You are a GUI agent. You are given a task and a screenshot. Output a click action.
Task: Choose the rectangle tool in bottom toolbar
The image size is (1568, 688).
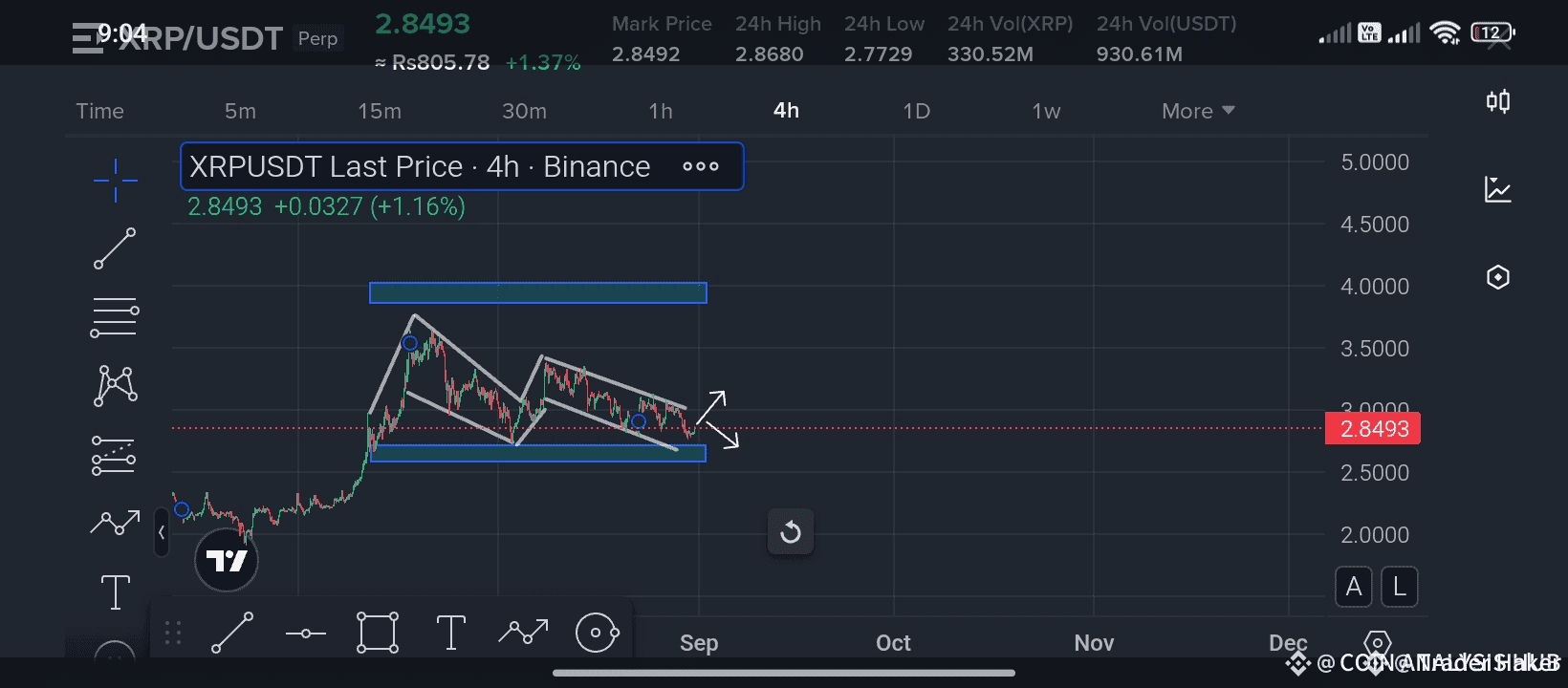pos(378,633)
